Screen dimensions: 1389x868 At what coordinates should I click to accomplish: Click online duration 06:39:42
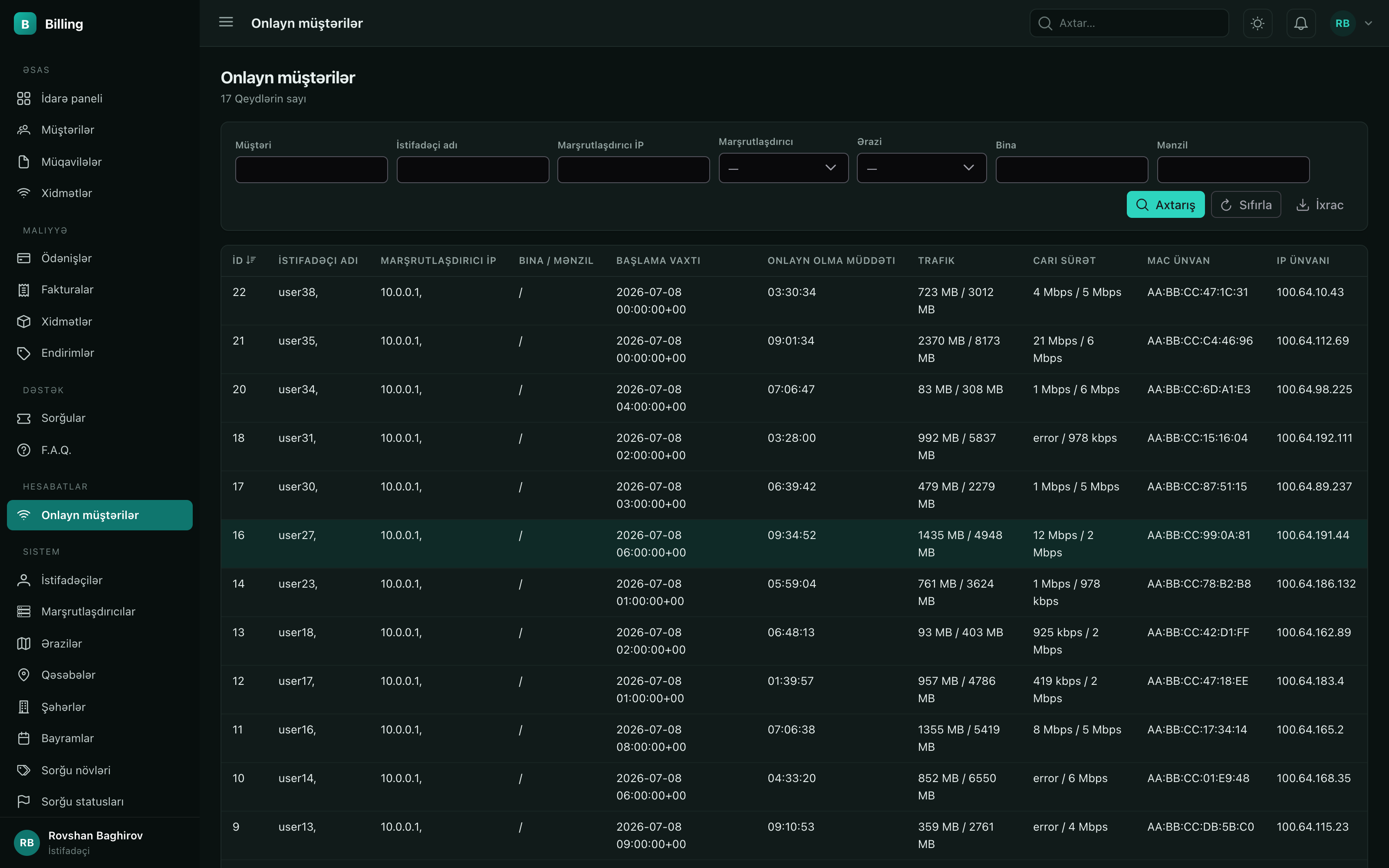791,487
